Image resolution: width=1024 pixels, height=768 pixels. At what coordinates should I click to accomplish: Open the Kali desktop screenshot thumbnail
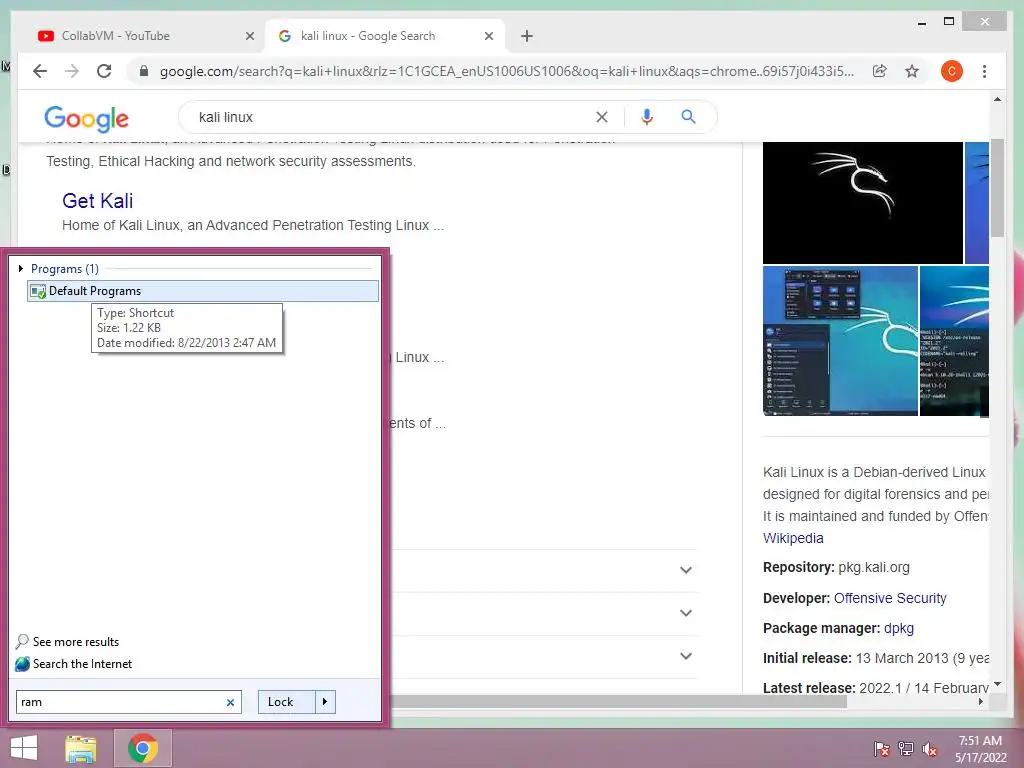point(840,340)
